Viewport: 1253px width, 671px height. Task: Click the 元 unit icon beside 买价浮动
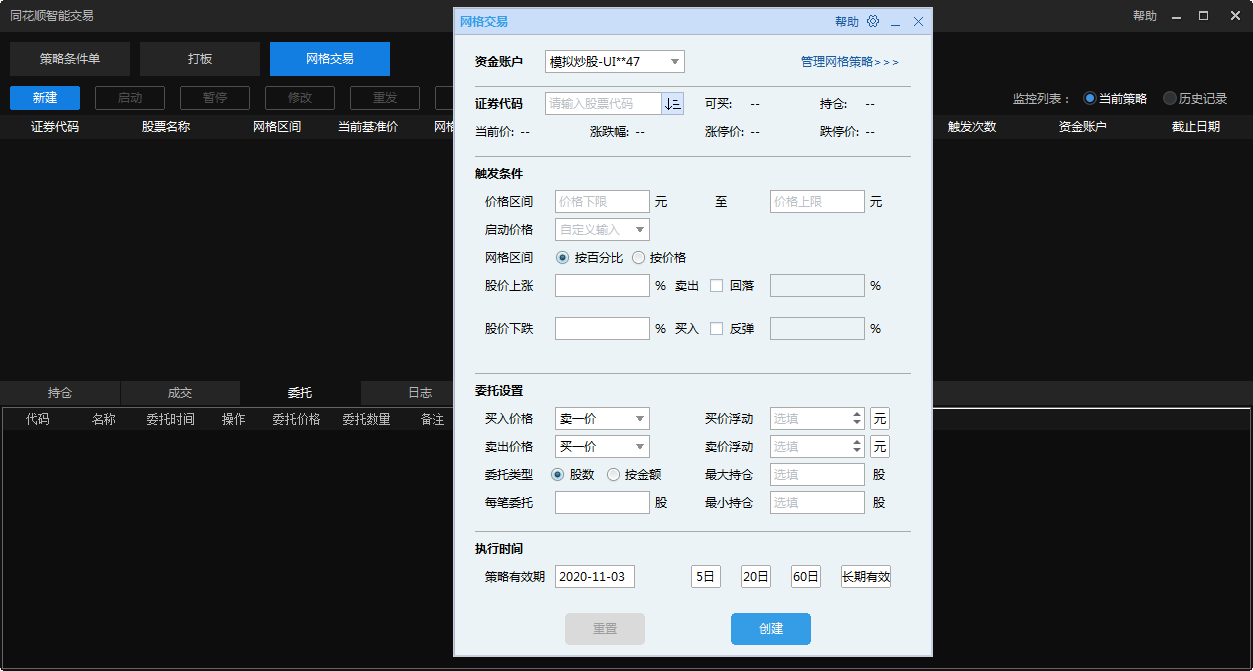pos(879,418)
